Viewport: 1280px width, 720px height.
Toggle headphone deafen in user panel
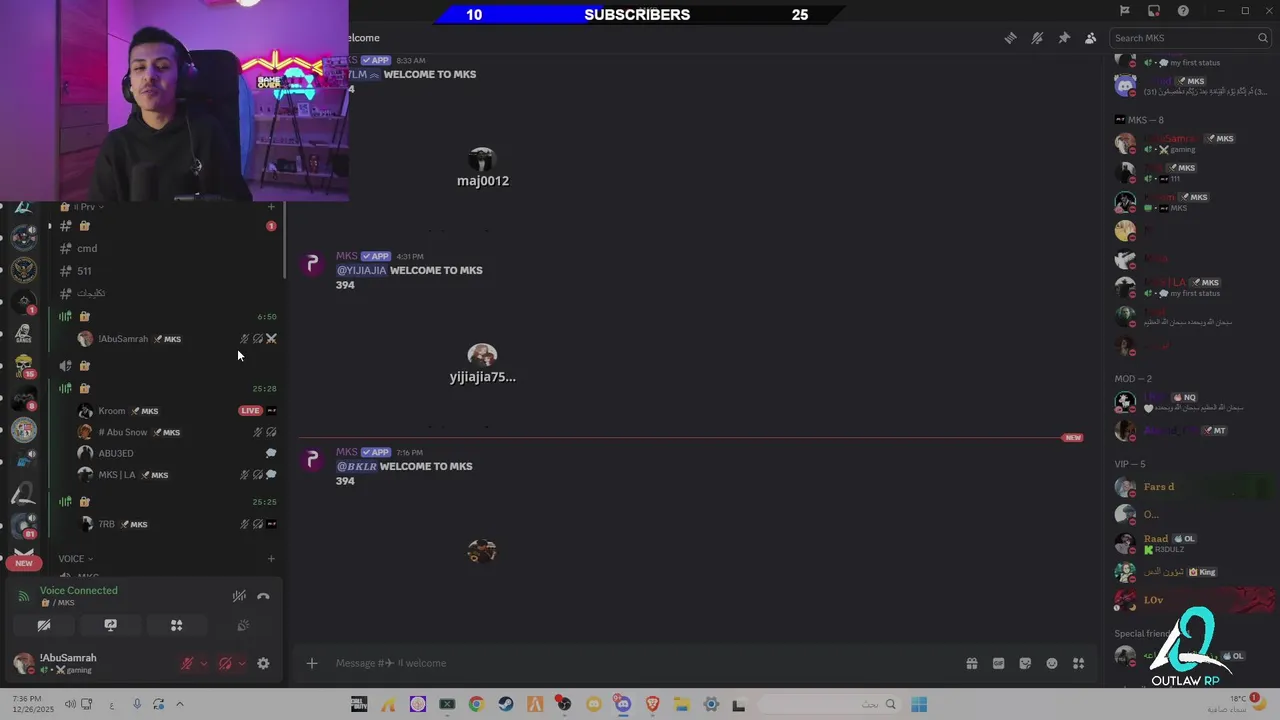point(225,663)
